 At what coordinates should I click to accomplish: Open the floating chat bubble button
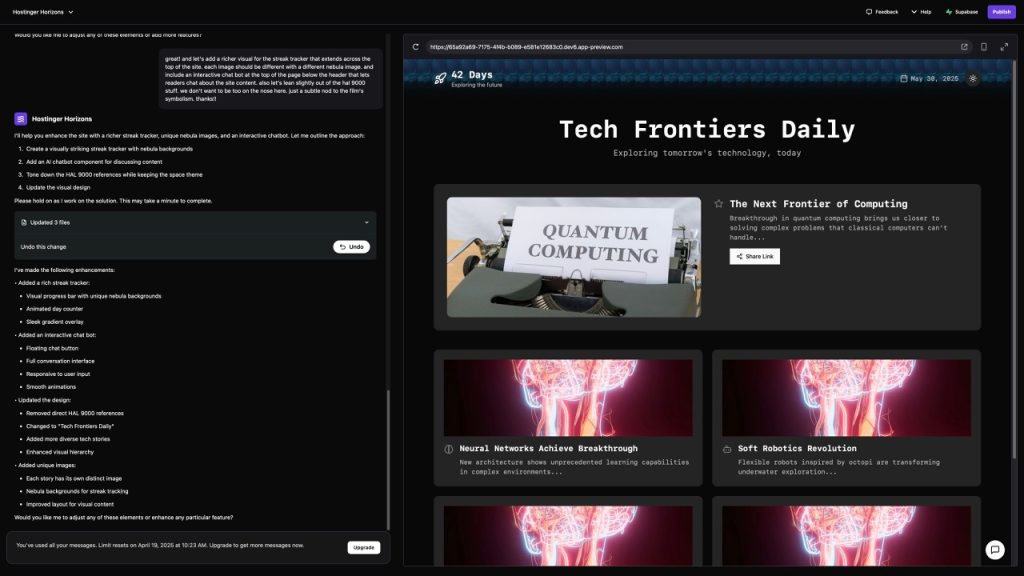(994, 549)
